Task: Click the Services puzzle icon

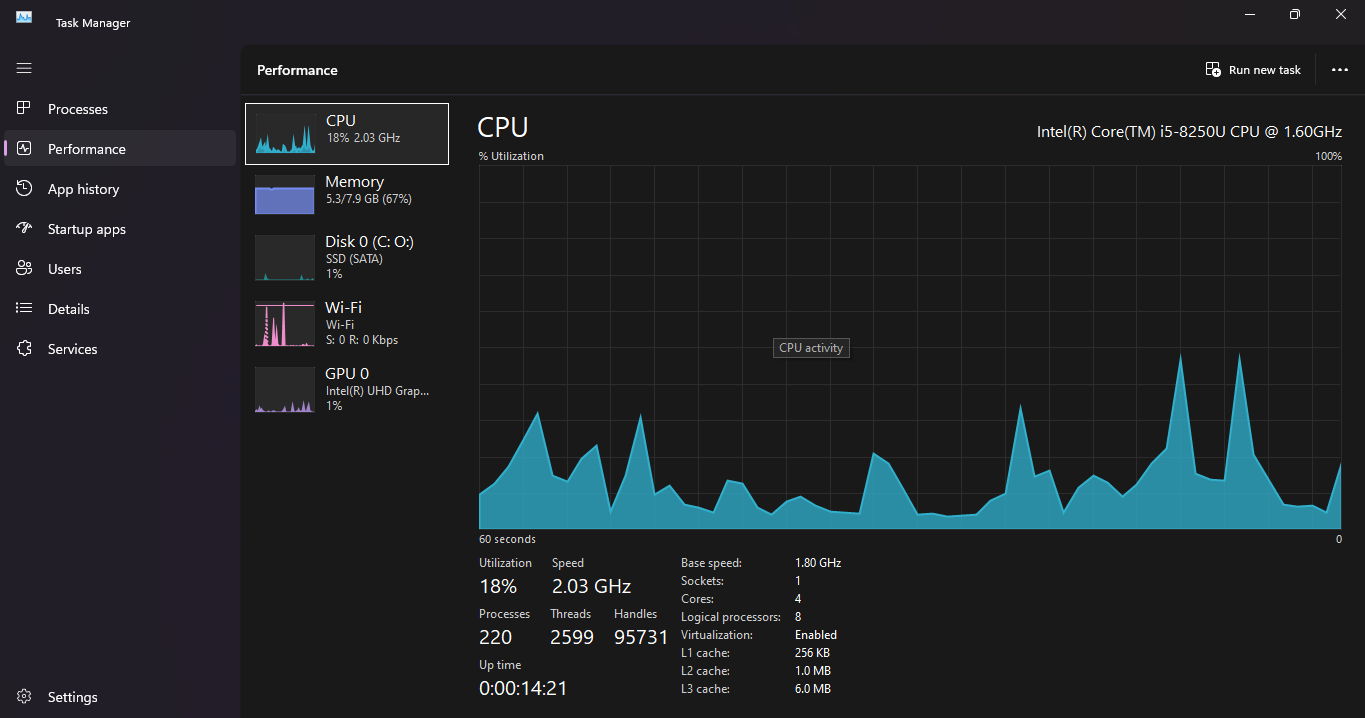Action: click(25, 348)
